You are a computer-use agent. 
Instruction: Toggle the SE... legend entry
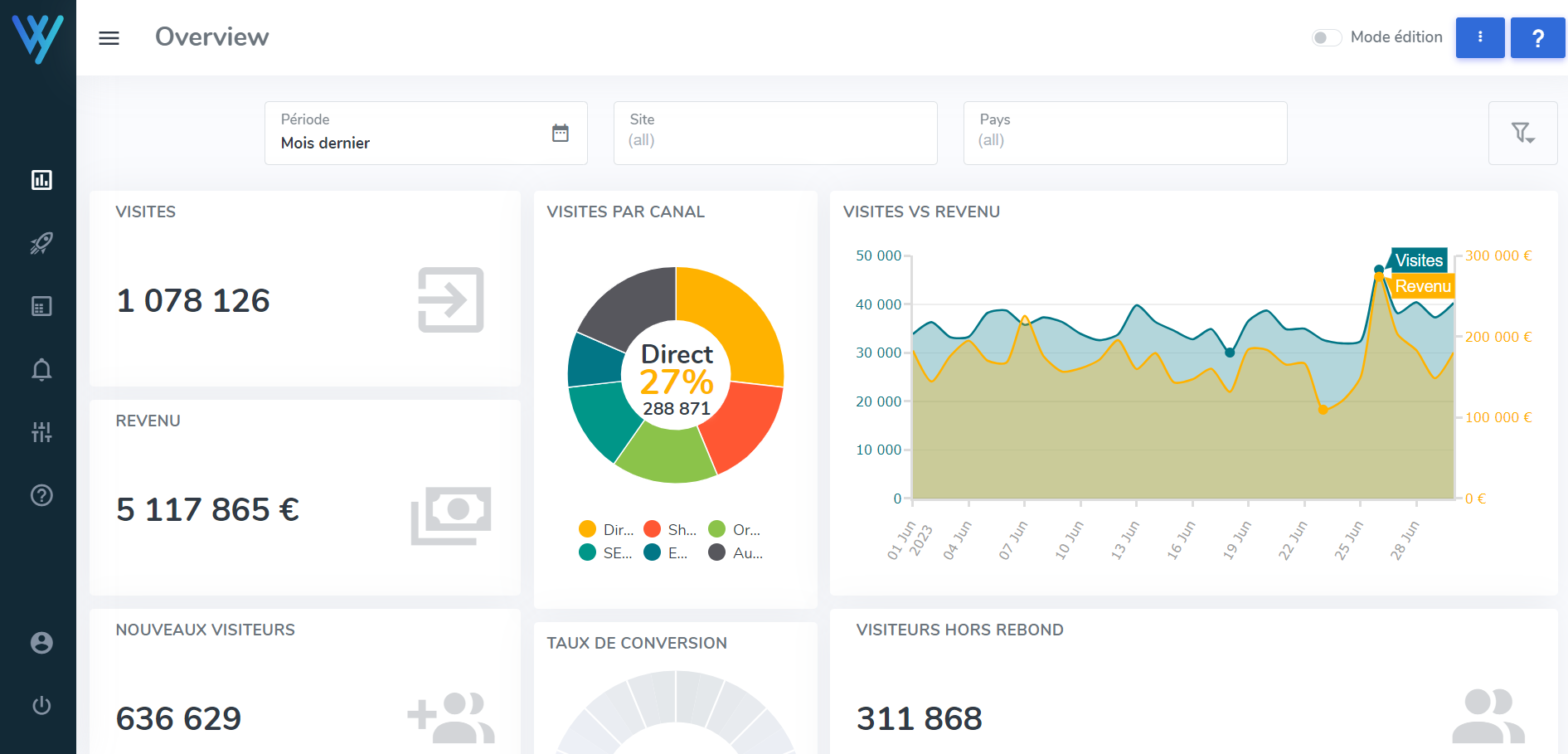[x=605, y=552]
